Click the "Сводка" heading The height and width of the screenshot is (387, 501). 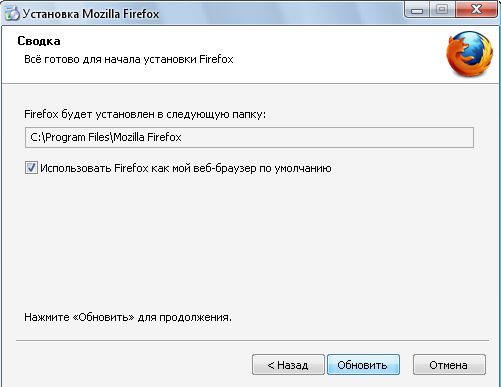39,41
